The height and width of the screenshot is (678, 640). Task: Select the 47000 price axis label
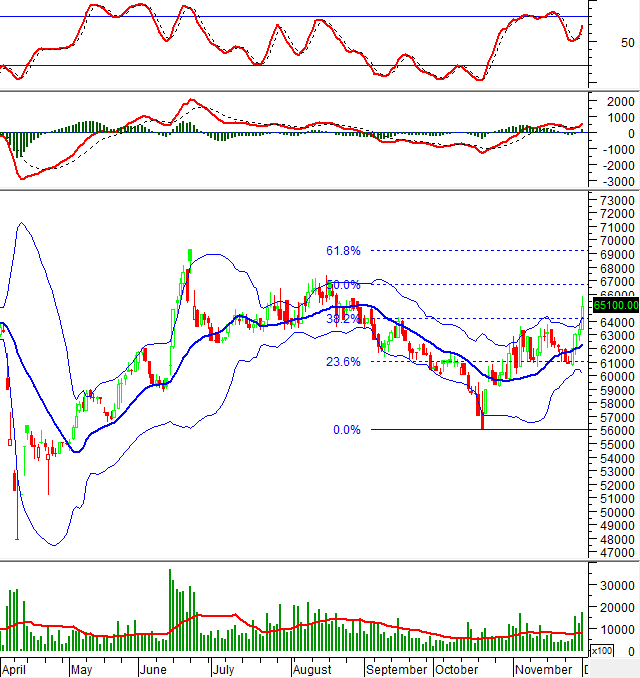point(617,552)
